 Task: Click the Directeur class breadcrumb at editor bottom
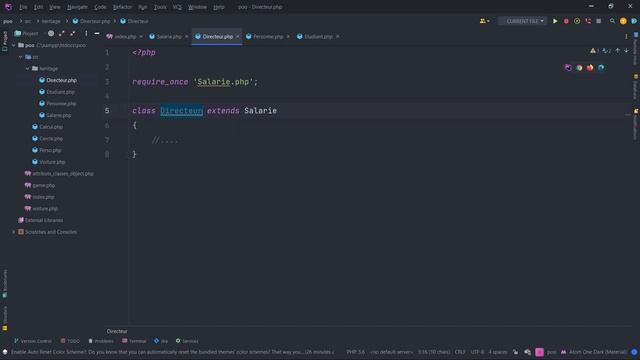pyautogui.click(x=117, y=331)
